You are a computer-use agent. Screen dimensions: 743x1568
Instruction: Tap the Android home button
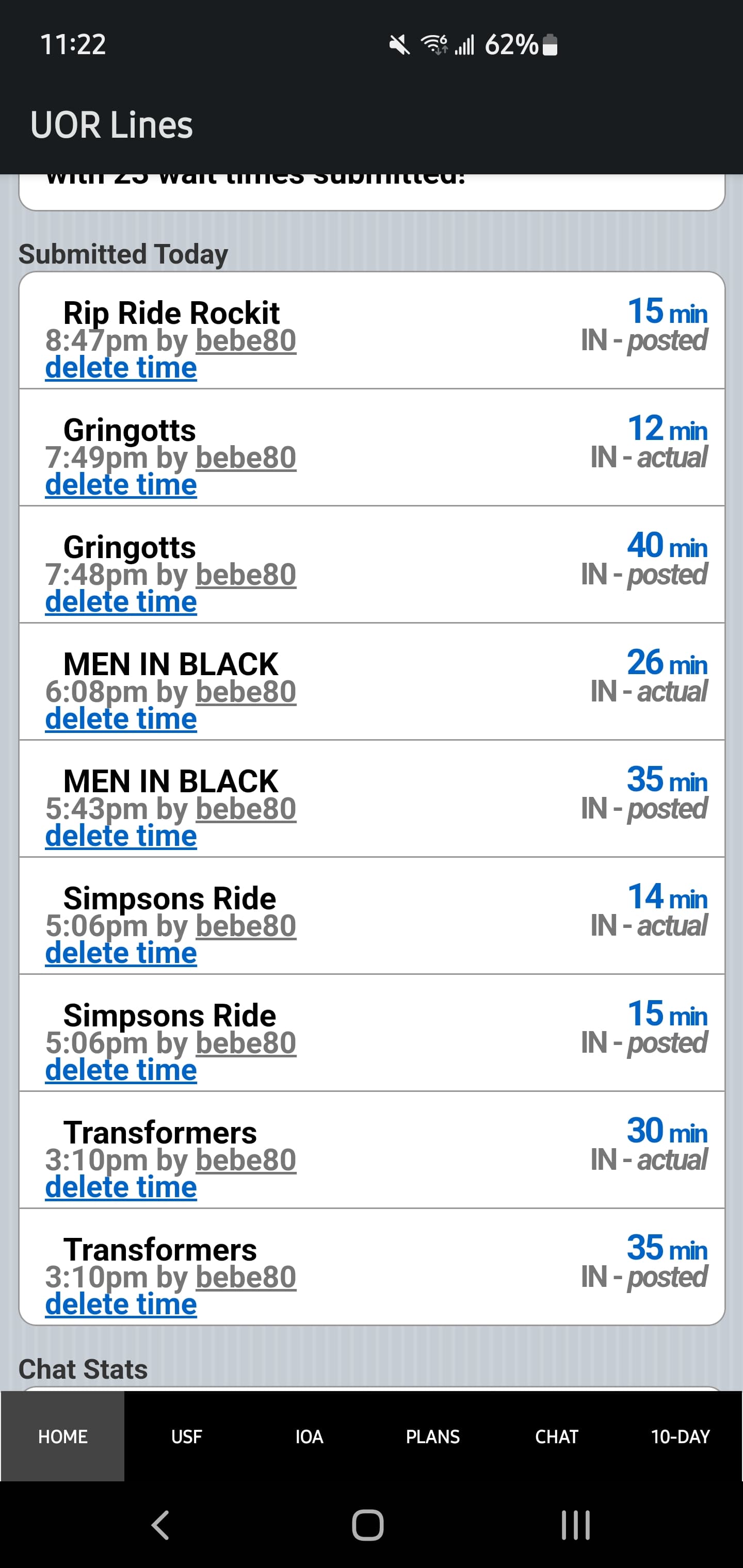click(x=368, y=1525)
